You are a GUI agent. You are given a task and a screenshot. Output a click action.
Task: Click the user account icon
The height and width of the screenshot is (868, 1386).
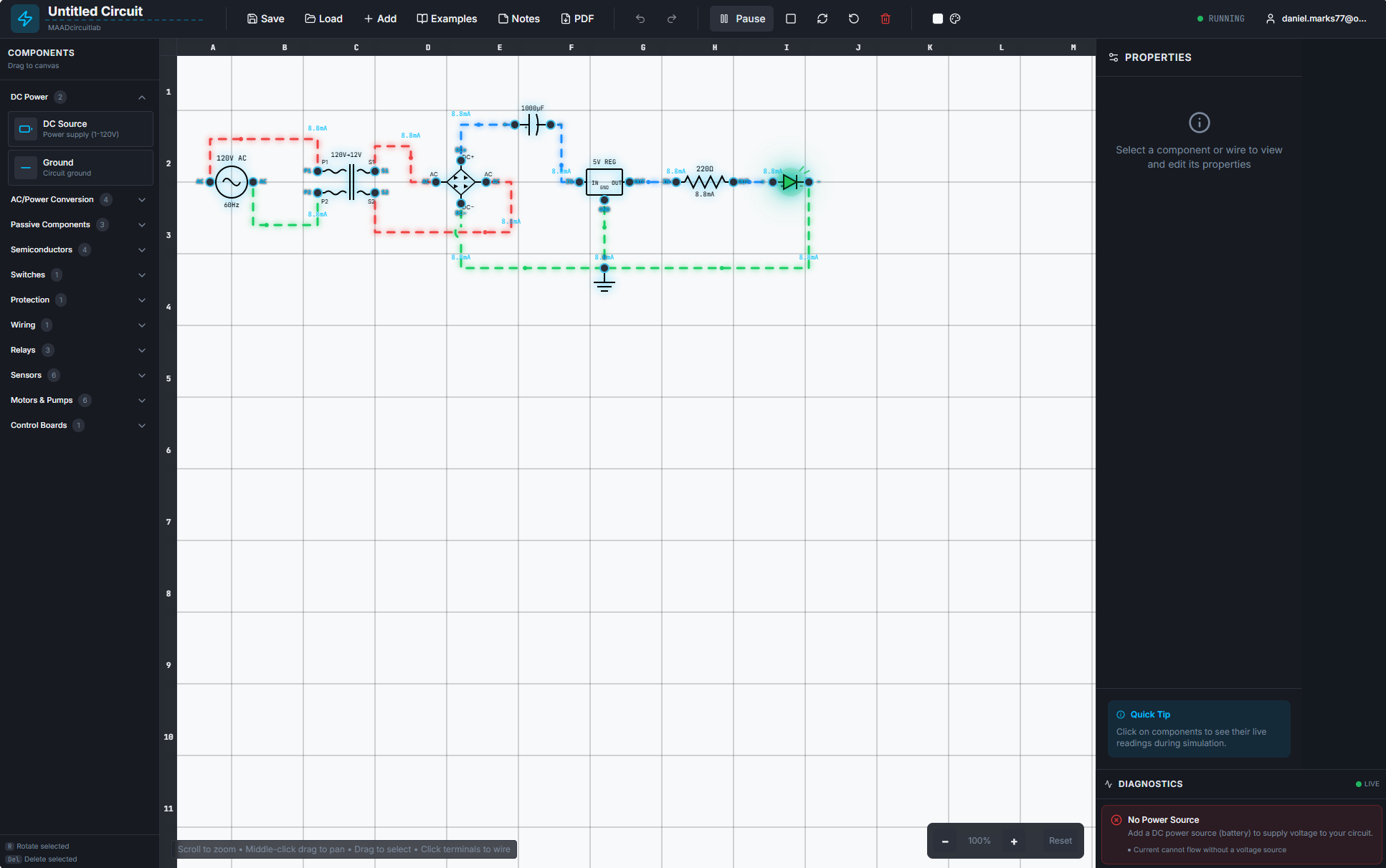pyautogui.click(x=1271, y=19)
